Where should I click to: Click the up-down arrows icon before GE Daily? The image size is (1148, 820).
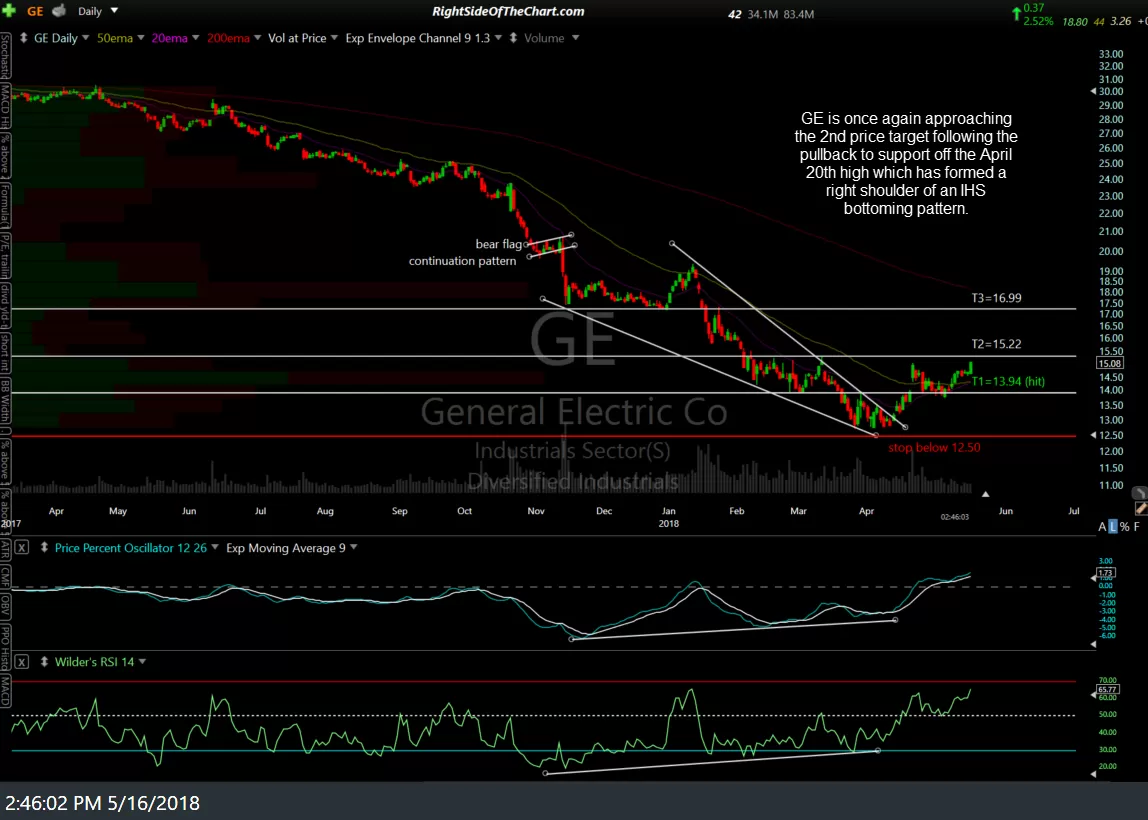(x=23, y=37)
